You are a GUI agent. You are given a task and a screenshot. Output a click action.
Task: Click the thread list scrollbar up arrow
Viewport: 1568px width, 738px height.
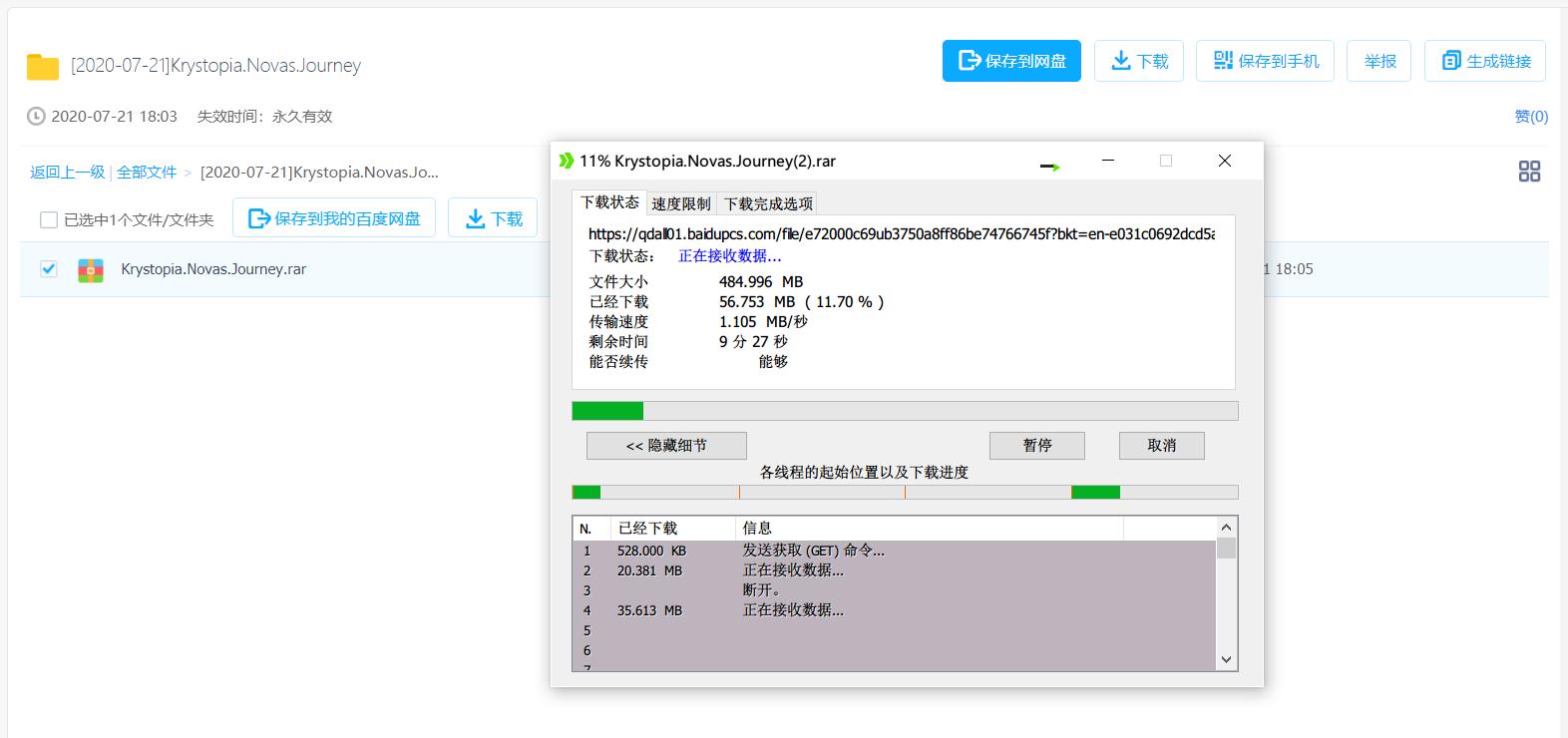click(1227, 527)
